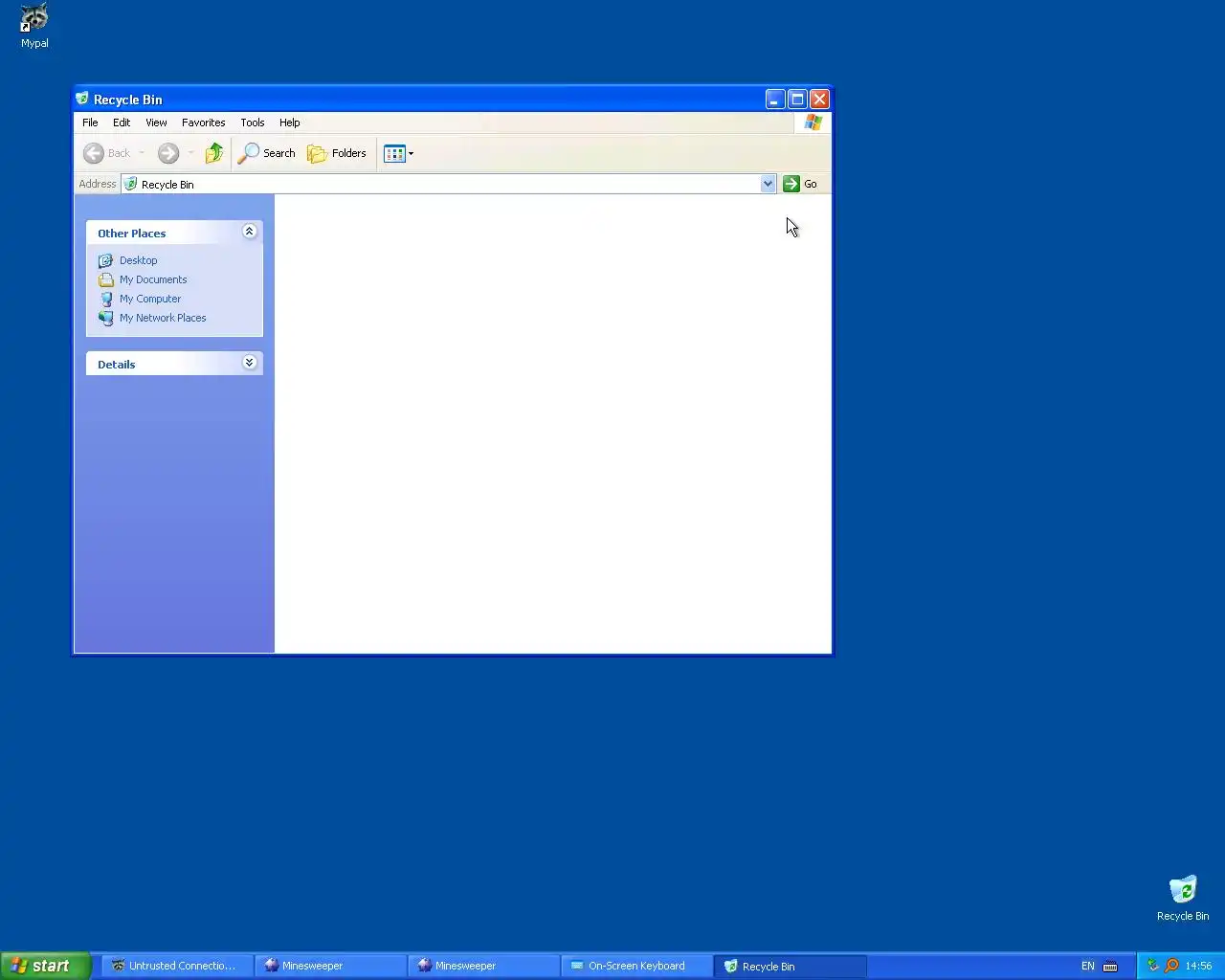
Task: Switch to the first Minesweeper taskbar button
Action: (x=330, y=966)
